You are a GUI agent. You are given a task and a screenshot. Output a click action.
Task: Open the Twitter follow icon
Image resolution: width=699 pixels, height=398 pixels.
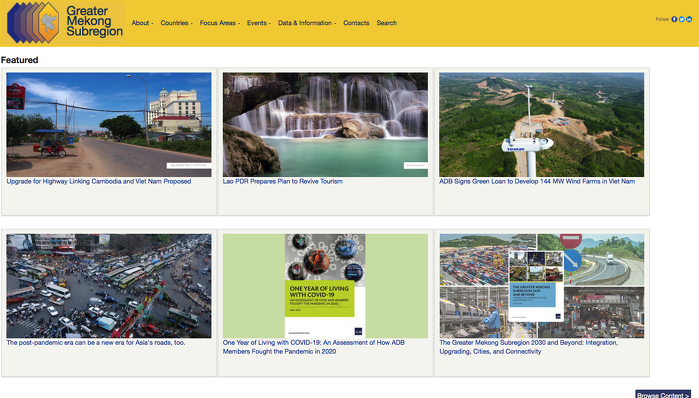tap(682, 19)
